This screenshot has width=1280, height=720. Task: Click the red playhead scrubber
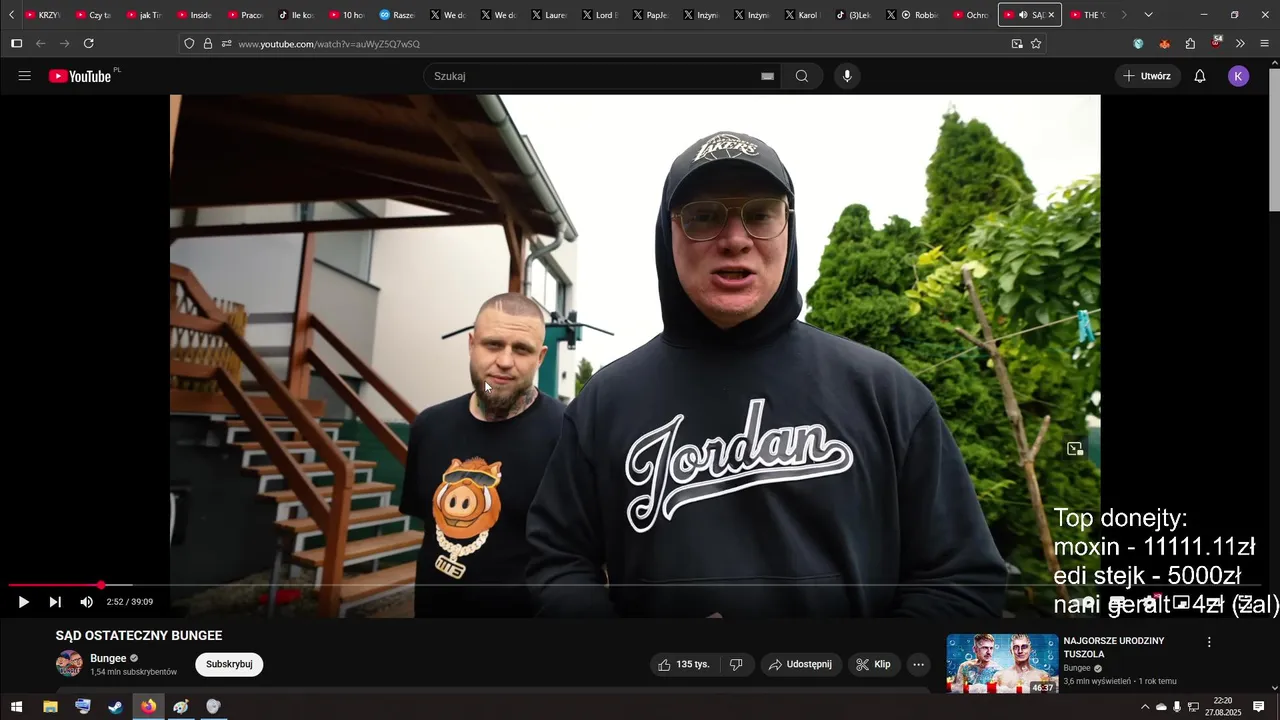pos(101,585)
